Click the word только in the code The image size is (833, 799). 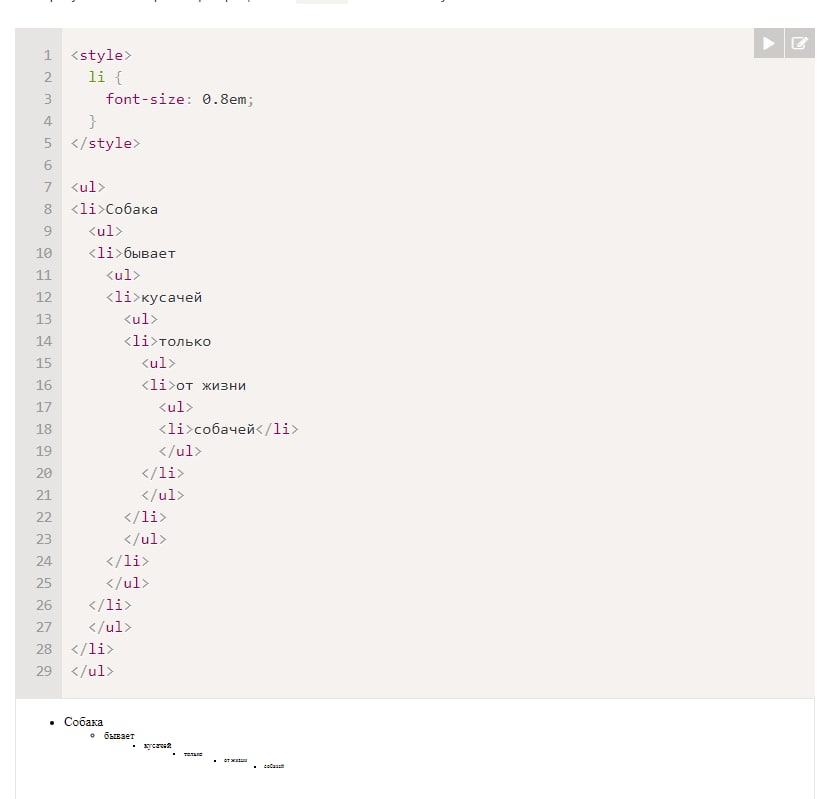coord(185,341)
